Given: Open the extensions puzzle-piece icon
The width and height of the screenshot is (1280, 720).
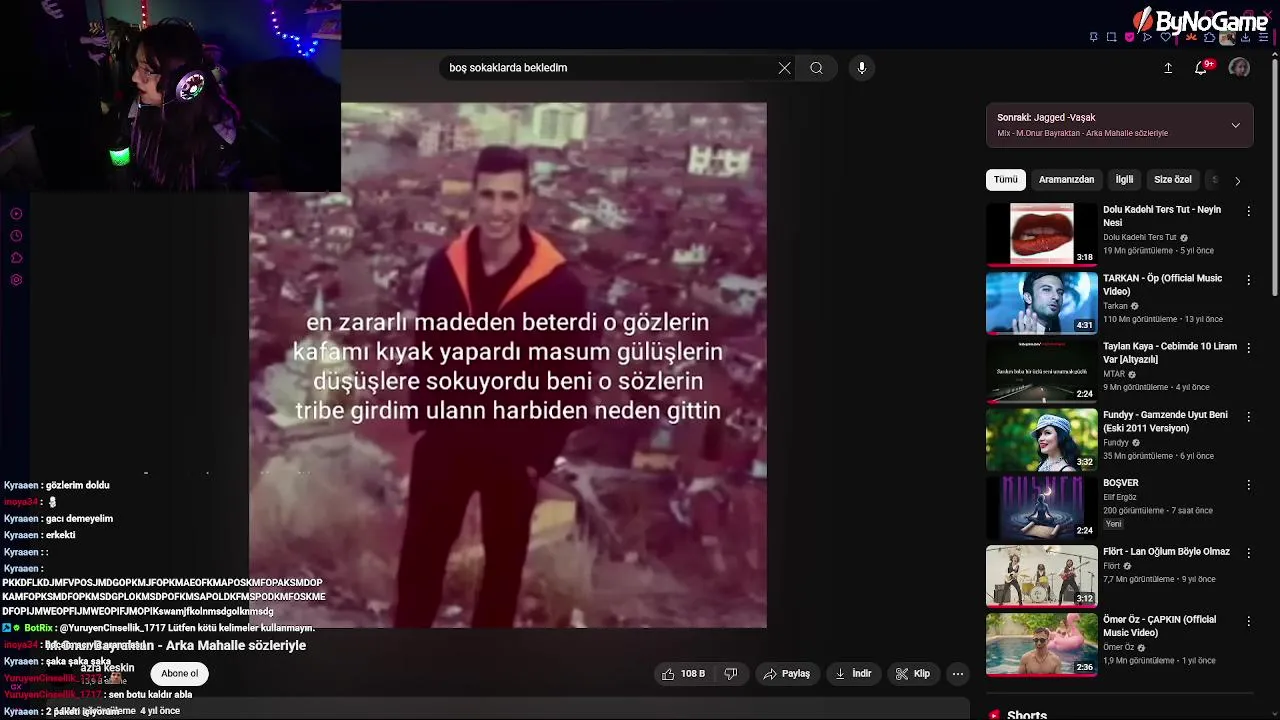Looking at the screenshot, I should click(x=1210, y=37).
